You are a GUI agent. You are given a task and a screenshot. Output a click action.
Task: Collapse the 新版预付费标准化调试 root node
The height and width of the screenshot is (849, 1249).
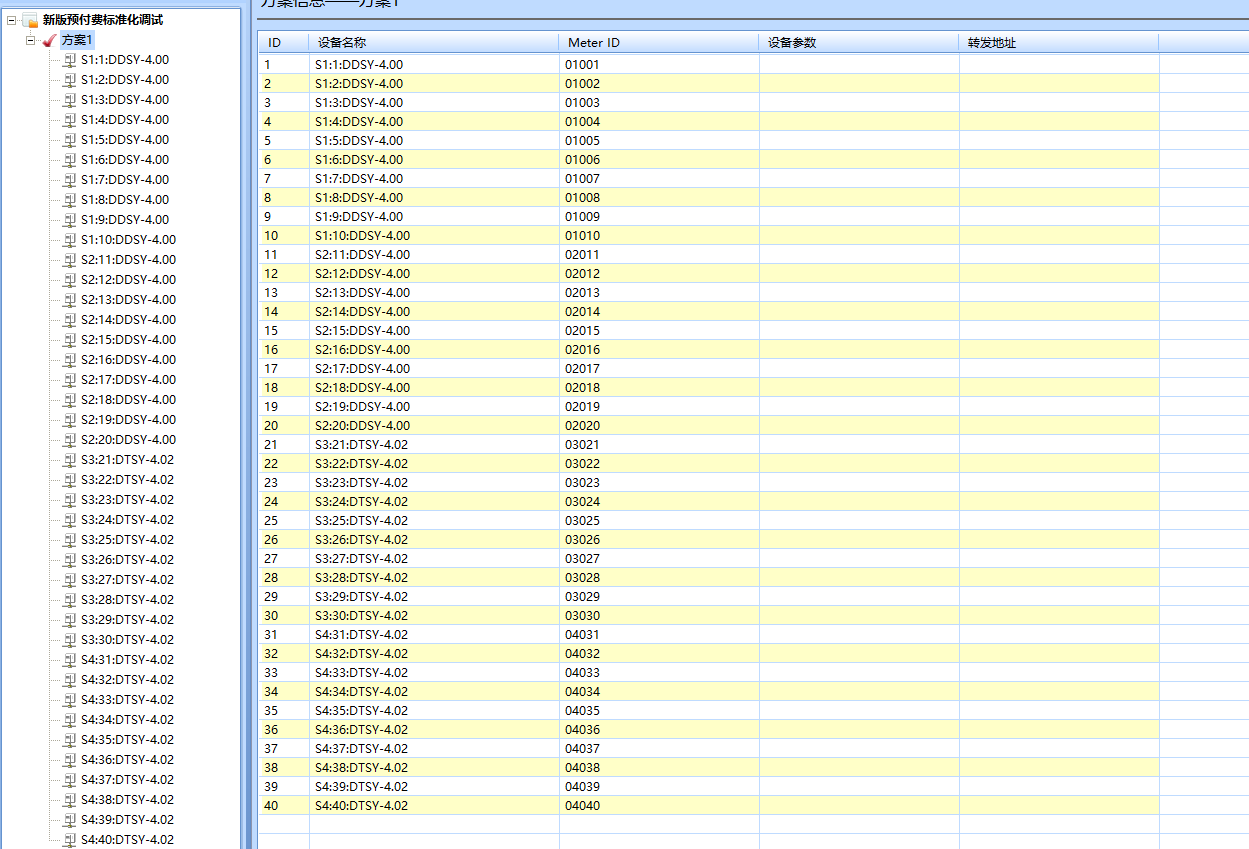click(11, 20)
